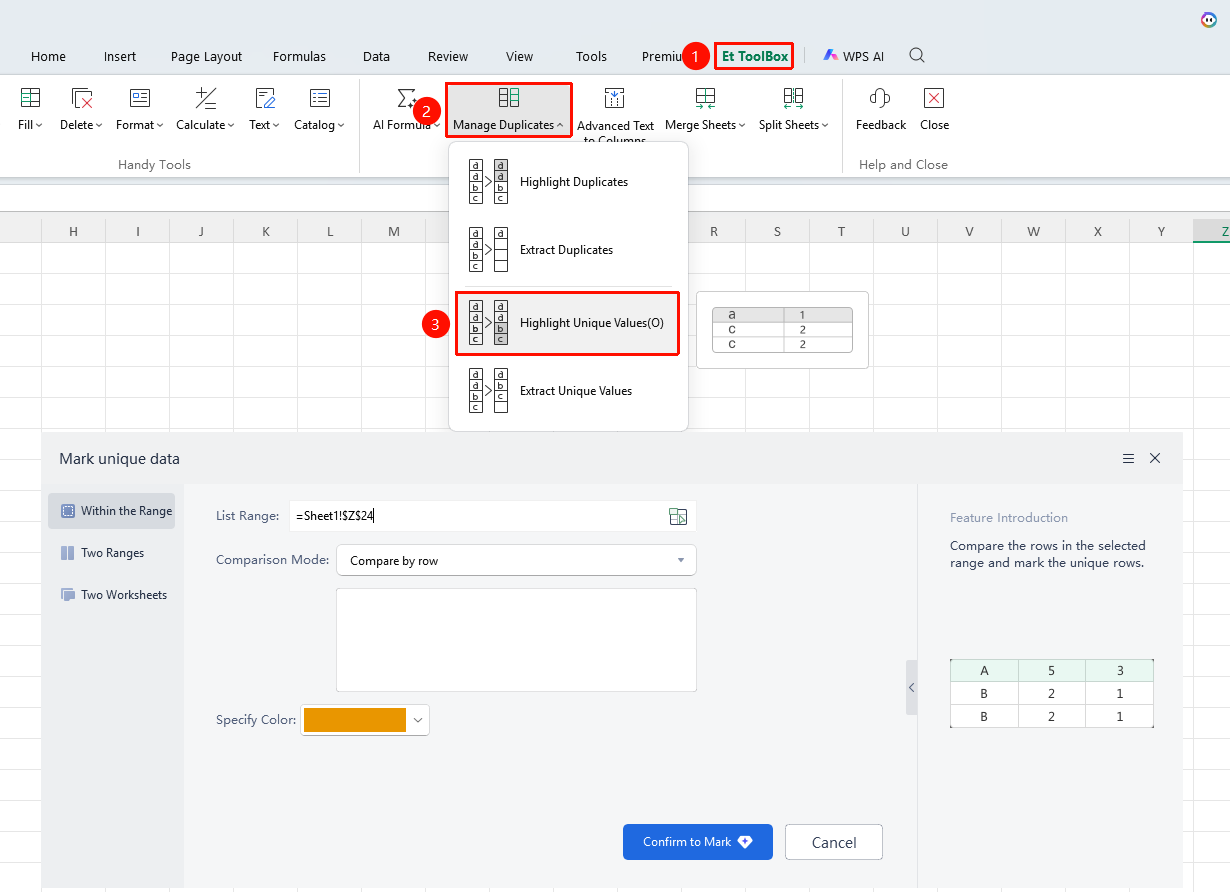This screenshot has height=892, width=1230.
Task: Close the Mark unique data dialog
Action: 1155,458
